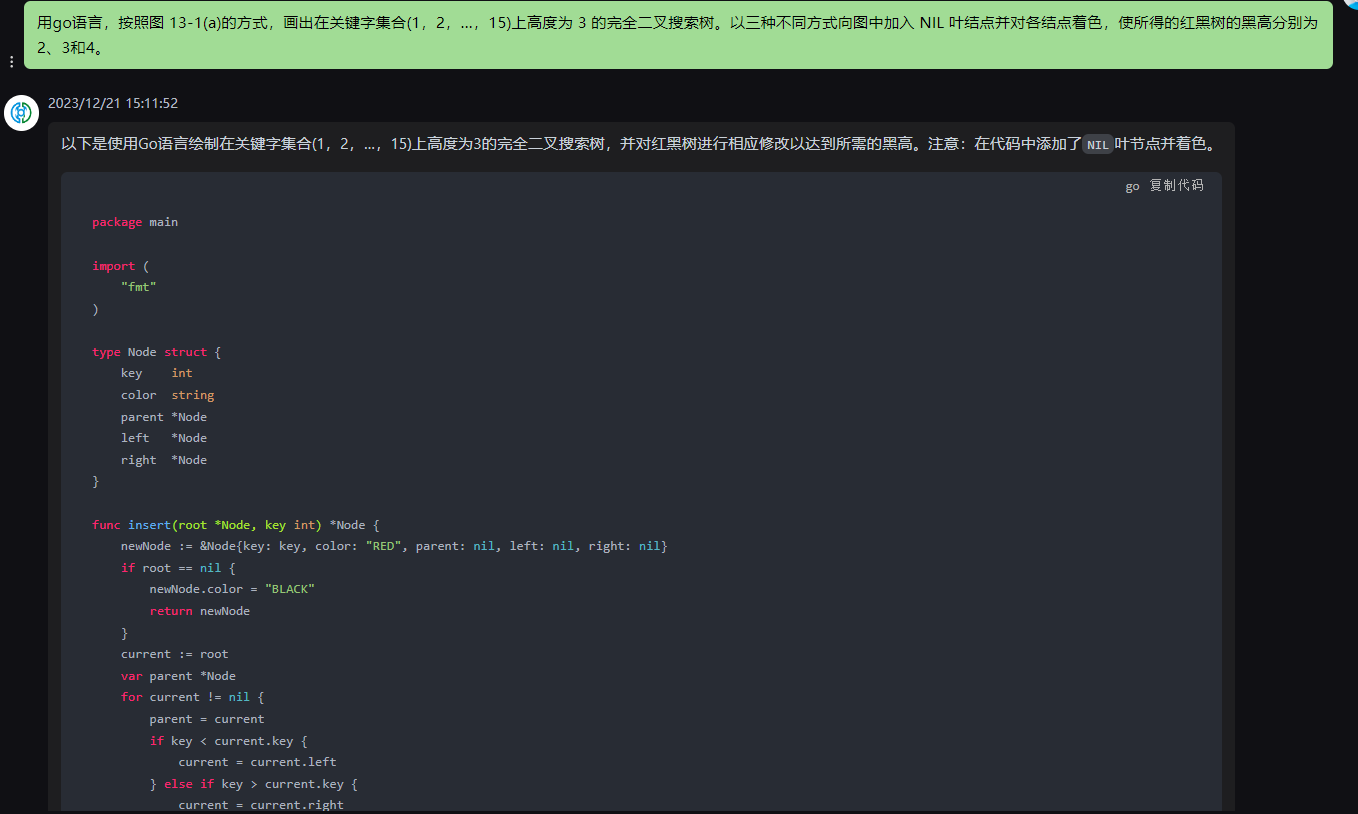Image resolution: width=1358 pixels, height=814 pixels.
Task: Click the 'newNode.color = "BLACK"' line
Action: (232, 589)
